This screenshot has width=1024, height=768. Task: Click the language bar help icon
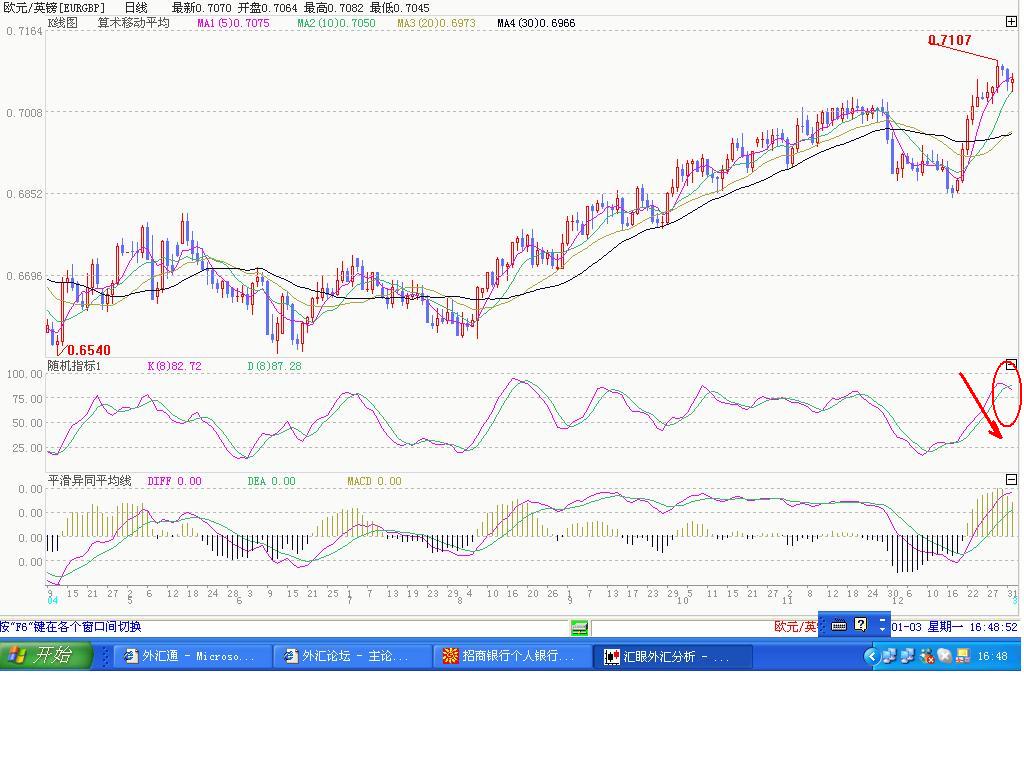(x=860, y=625)
